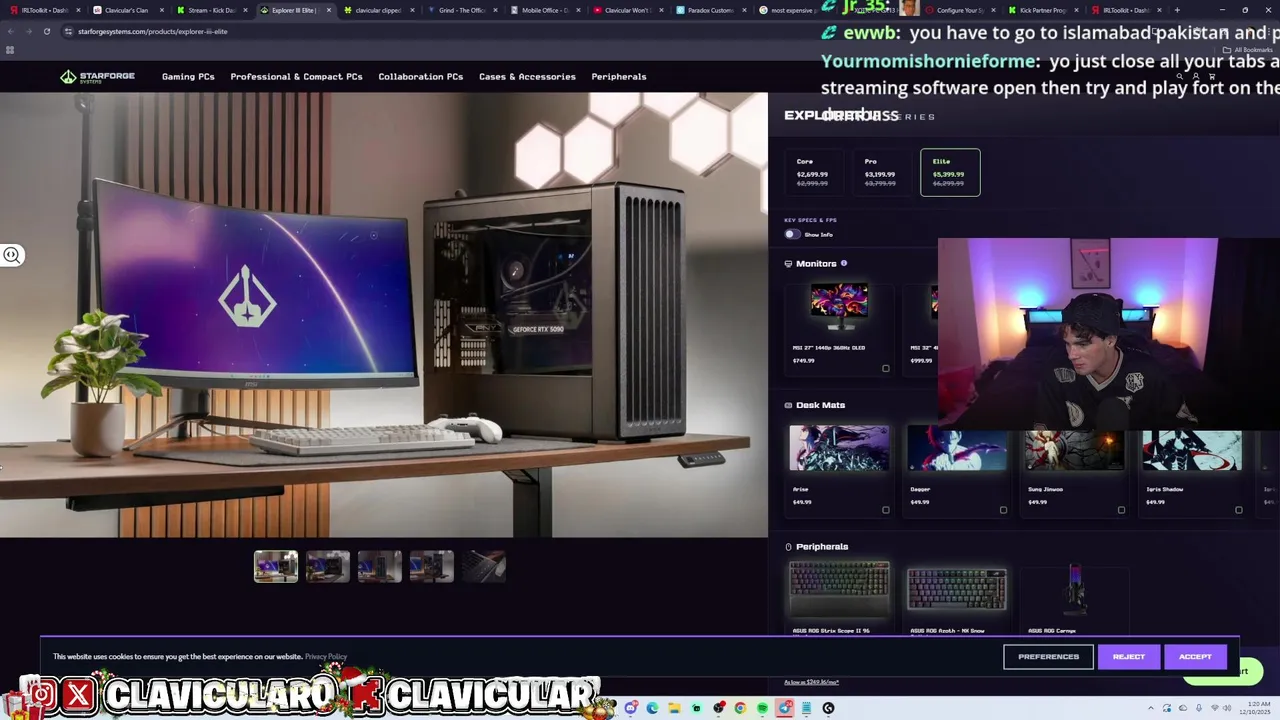
Task: Toggle the Show Info switch
Action: tap(793, 234)
